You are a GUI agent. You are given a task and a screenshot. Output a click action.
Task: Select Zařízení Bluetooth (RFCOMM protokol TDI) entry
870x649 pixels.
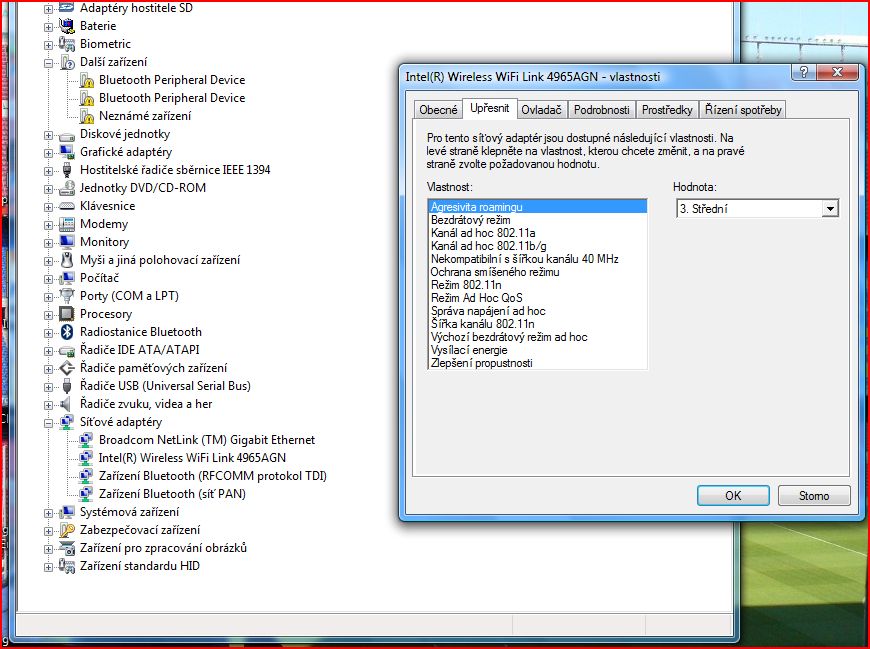pos(213,476)
